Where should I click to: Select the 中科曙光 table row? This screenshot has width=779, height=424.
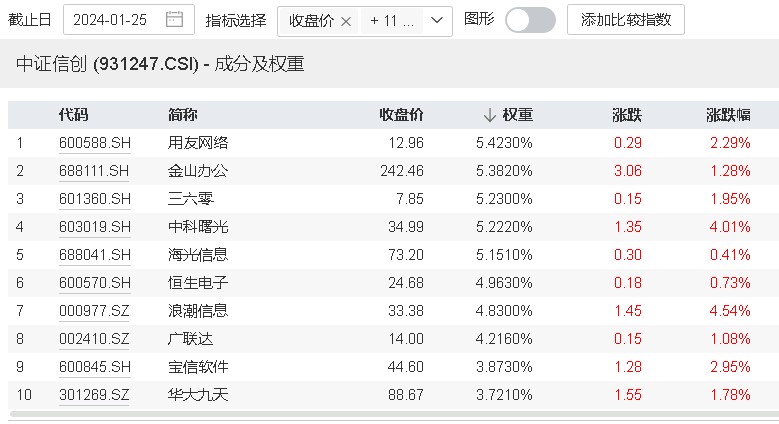coord(393,227)
